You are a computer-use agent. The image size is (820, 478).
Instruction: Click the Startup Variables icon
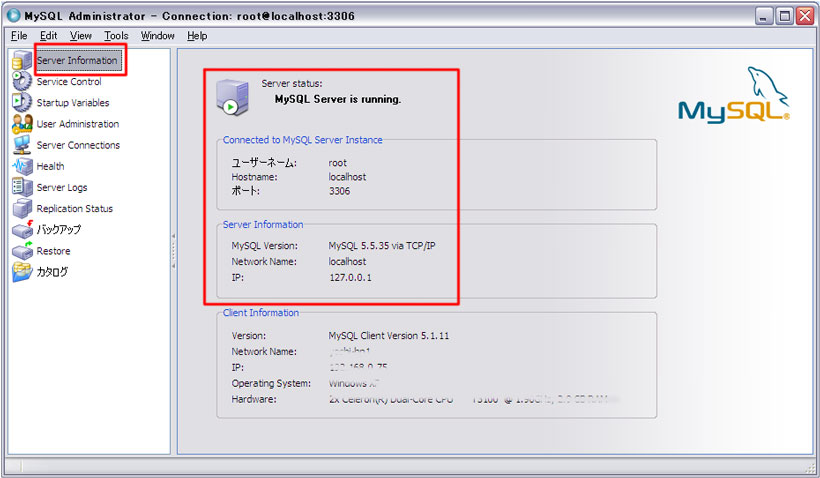pyautogui.click(x=21, y=102)
